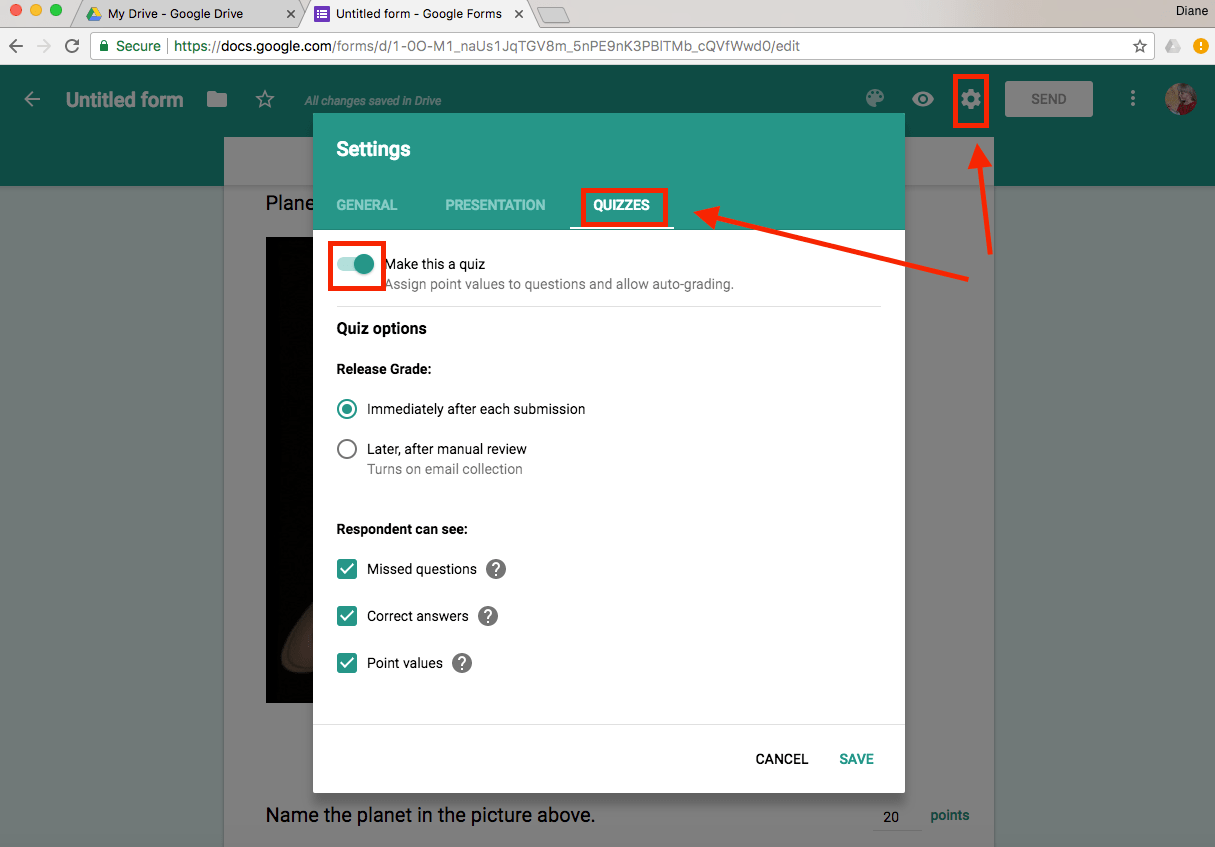Show help for Point values
The height and width of the screenshot is (847, 1215).
462,663
